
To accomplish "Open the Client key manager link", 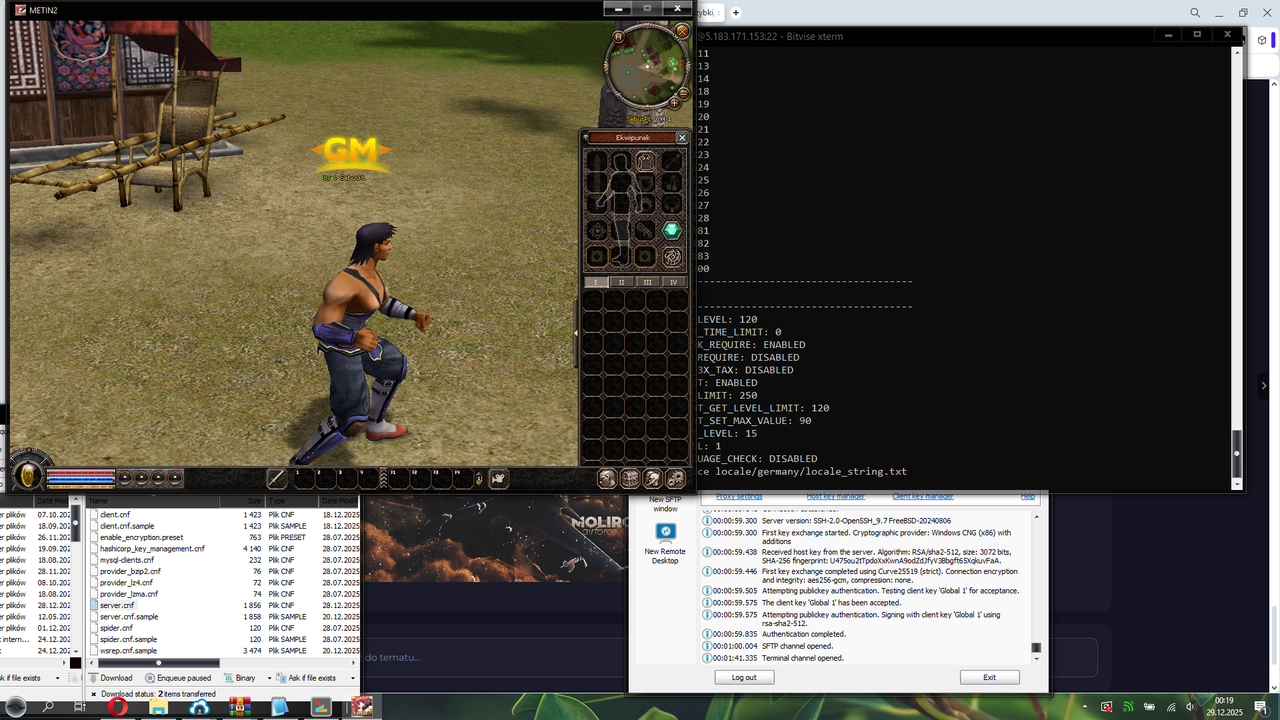I will (922, 496).
